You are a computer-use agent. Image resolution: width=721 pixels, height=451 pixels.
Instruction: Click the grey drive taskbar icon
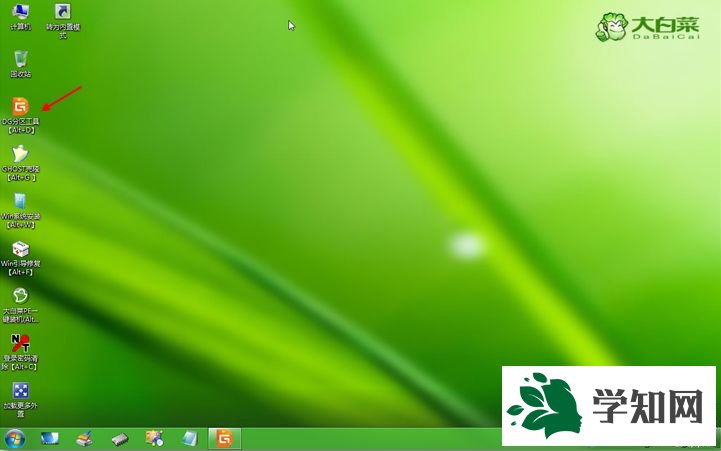pyautogui.click(x=120, y=440)
